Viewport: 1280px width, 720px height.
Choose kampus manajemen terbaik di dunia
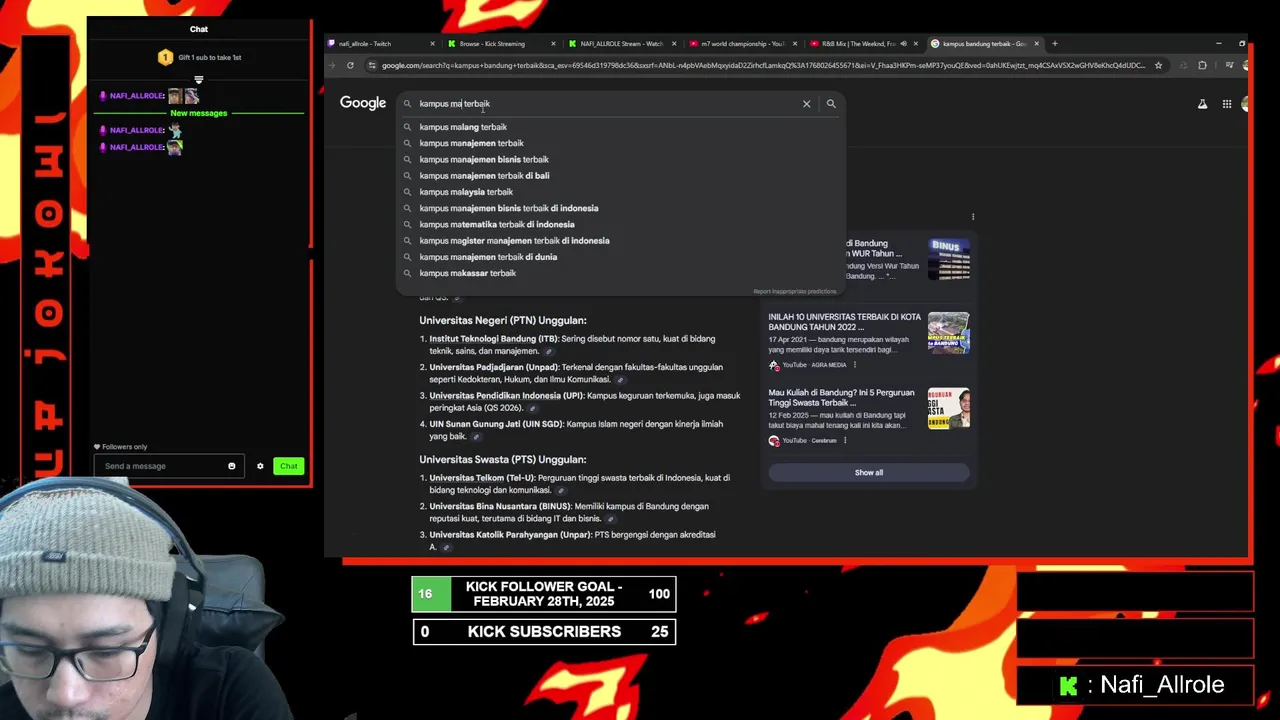click(622, 257)
